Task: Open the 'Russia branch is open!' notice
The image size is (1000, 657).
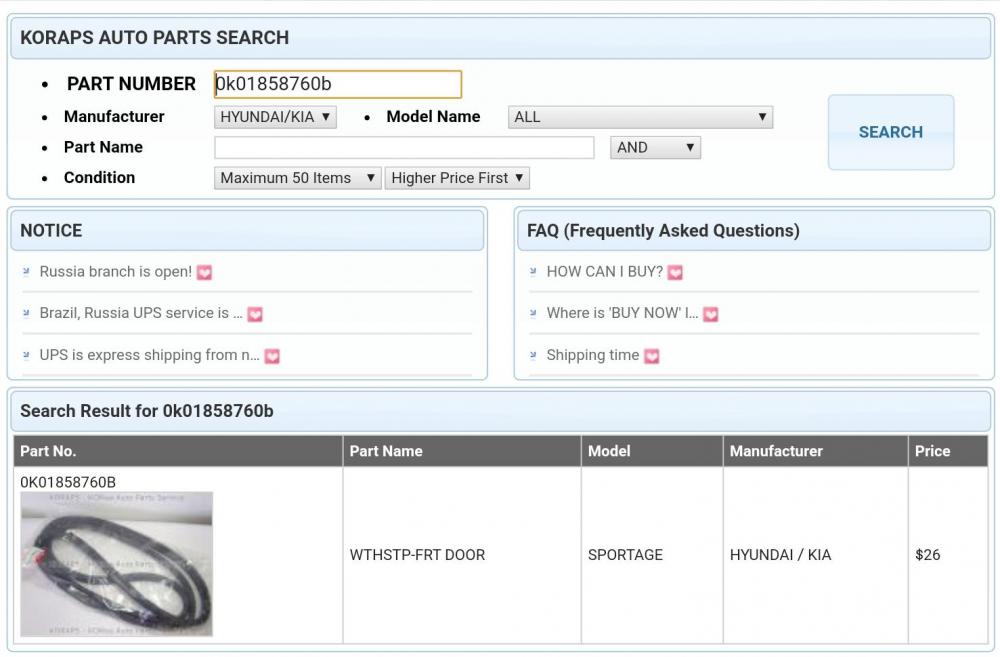Action: click(115, 272)
